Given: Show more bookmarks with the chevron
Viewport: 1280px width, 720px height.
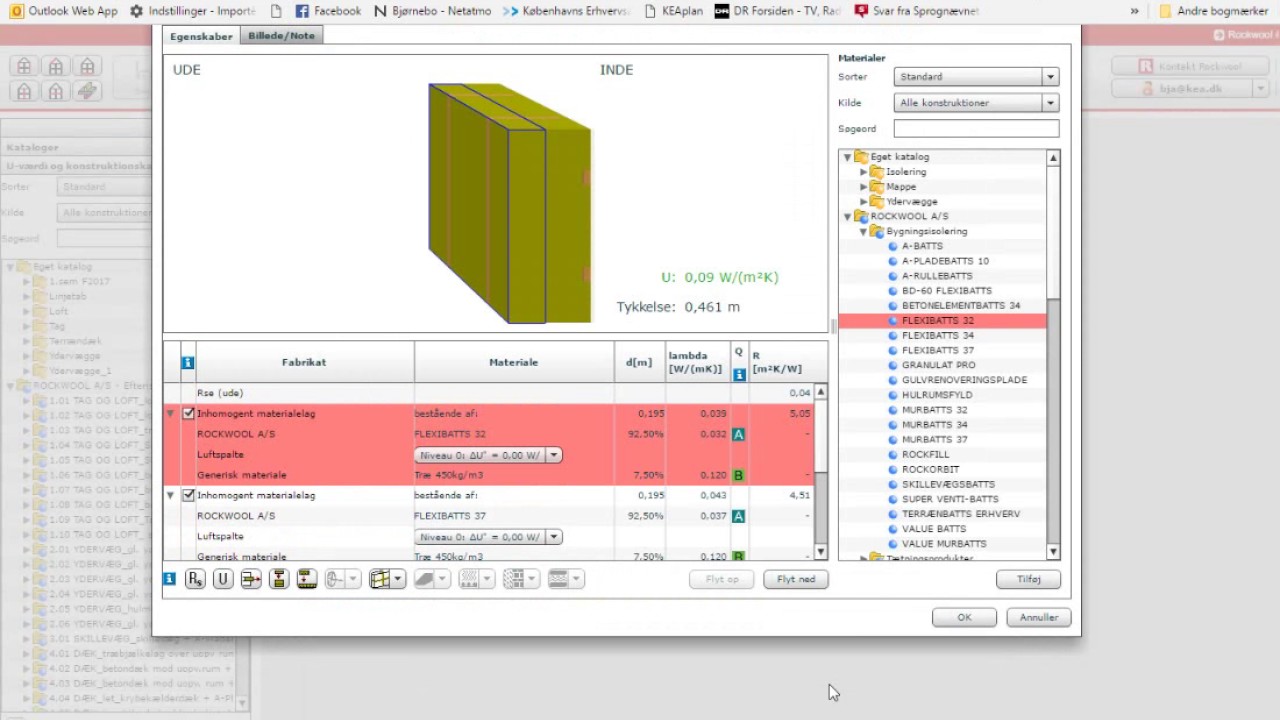Looking at the screenshot, I should 1135,11.
